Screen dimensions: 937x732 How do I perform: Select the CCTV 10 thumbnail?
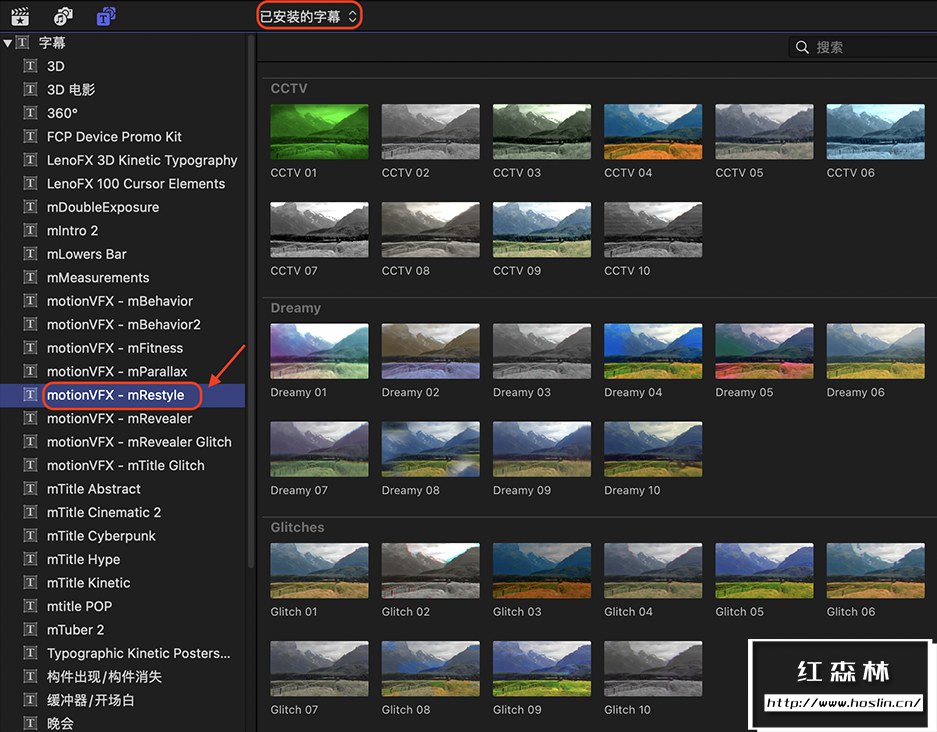coord(653,229)
